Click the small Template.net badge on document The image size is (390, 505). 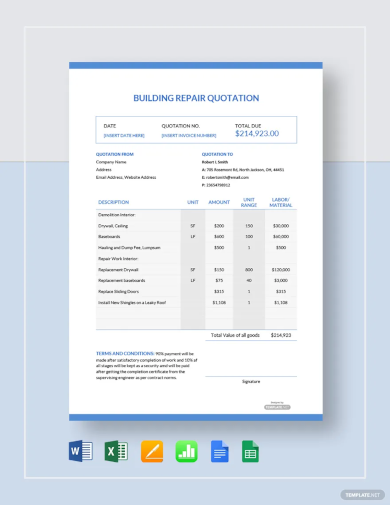click(277, 407)
